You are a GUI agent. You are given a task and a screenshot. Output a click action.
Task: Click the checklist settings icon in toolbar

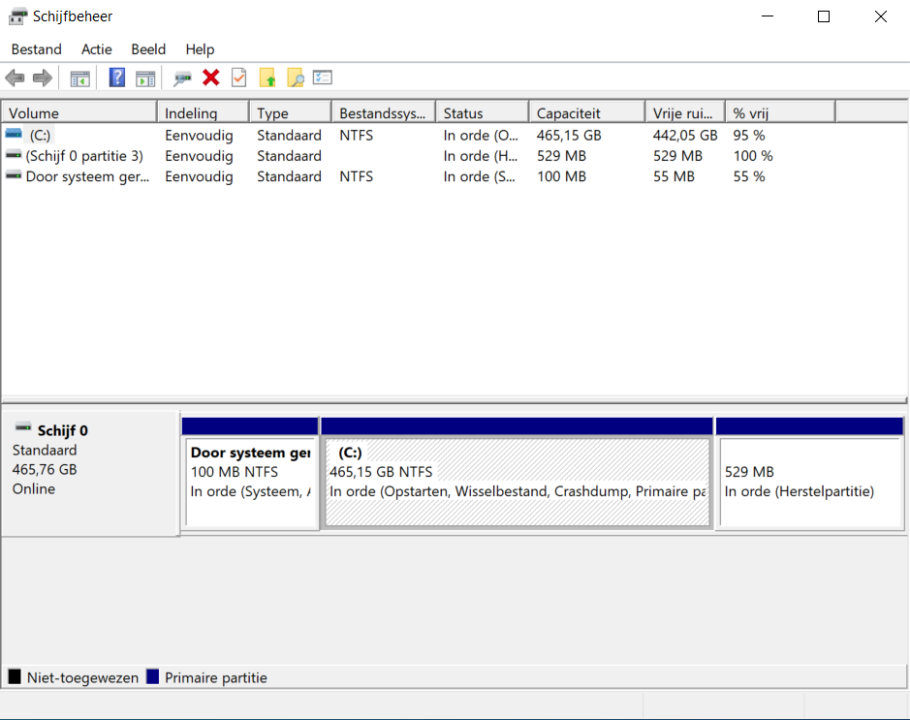click(x=322, y=78)
